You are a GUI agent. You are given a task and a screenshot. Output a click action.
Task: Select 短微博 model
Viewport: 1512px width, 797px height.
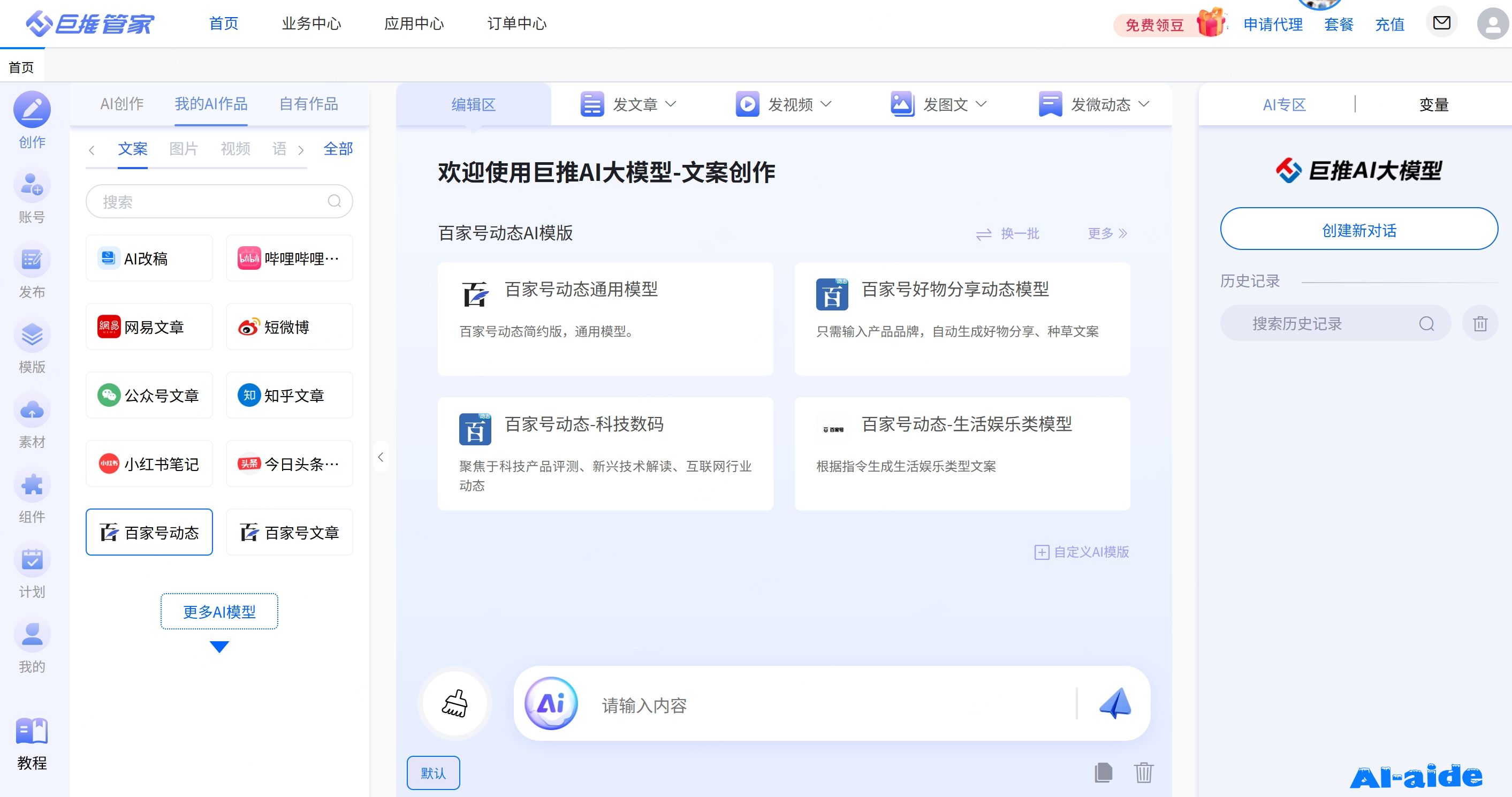pos(290,327)
